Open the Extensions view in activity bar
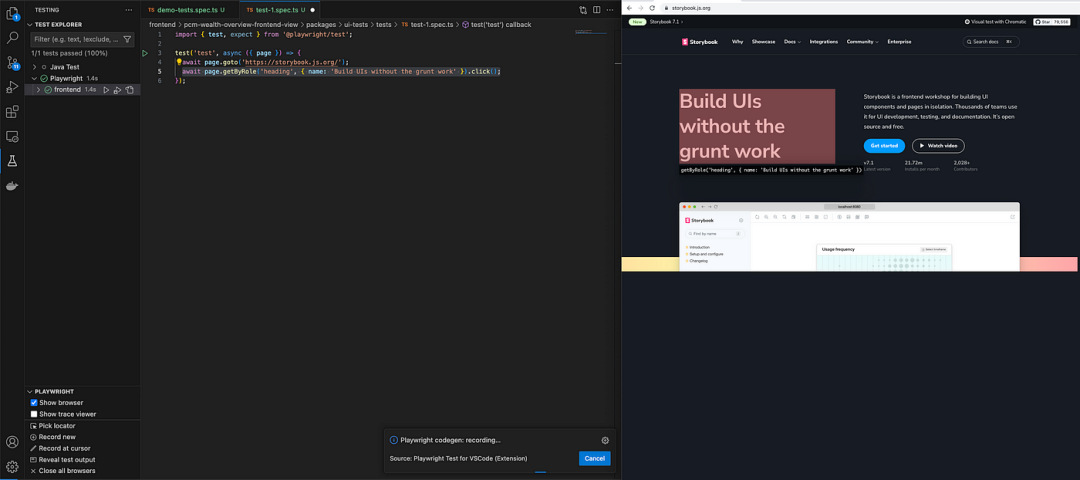 [12, 112]
